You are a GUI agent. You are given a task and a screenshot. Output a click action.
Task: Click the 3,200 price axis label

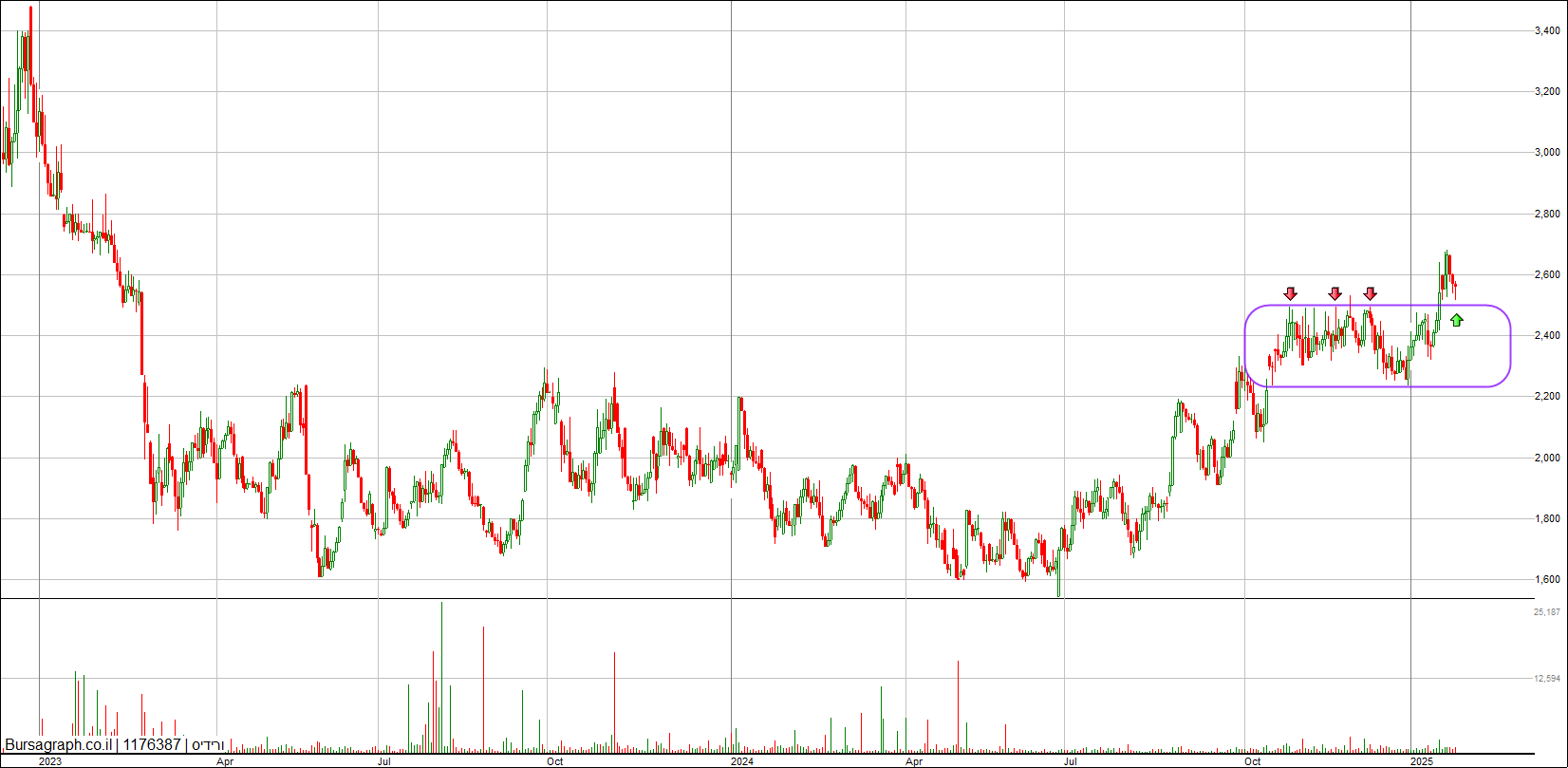tap(1547, 91)
